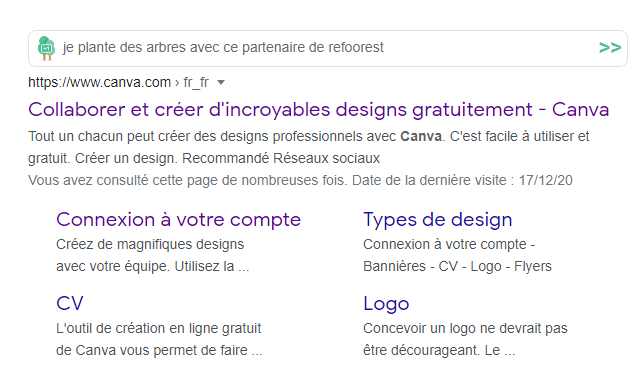Image resolution: width=641 pixels, height=366 pixels.
Task: Open the 'Logo' sitelink
Action: coord(386,303)
